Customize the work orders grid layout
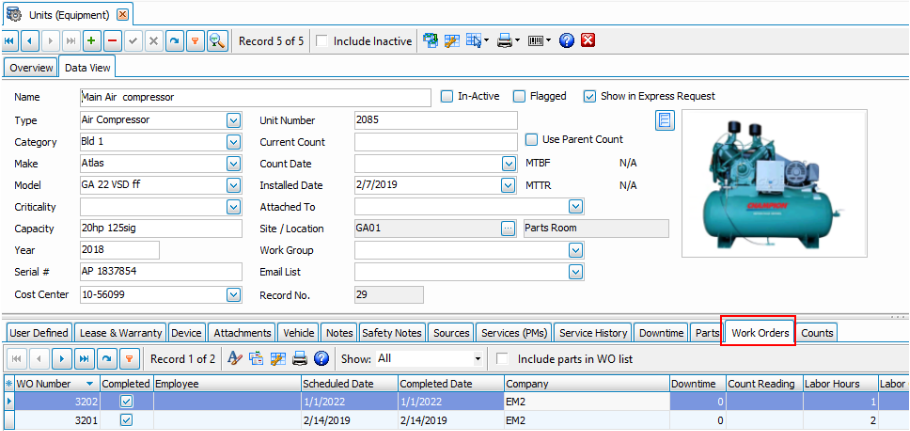This screenshot has height=431, width=910. pos(278,359)
